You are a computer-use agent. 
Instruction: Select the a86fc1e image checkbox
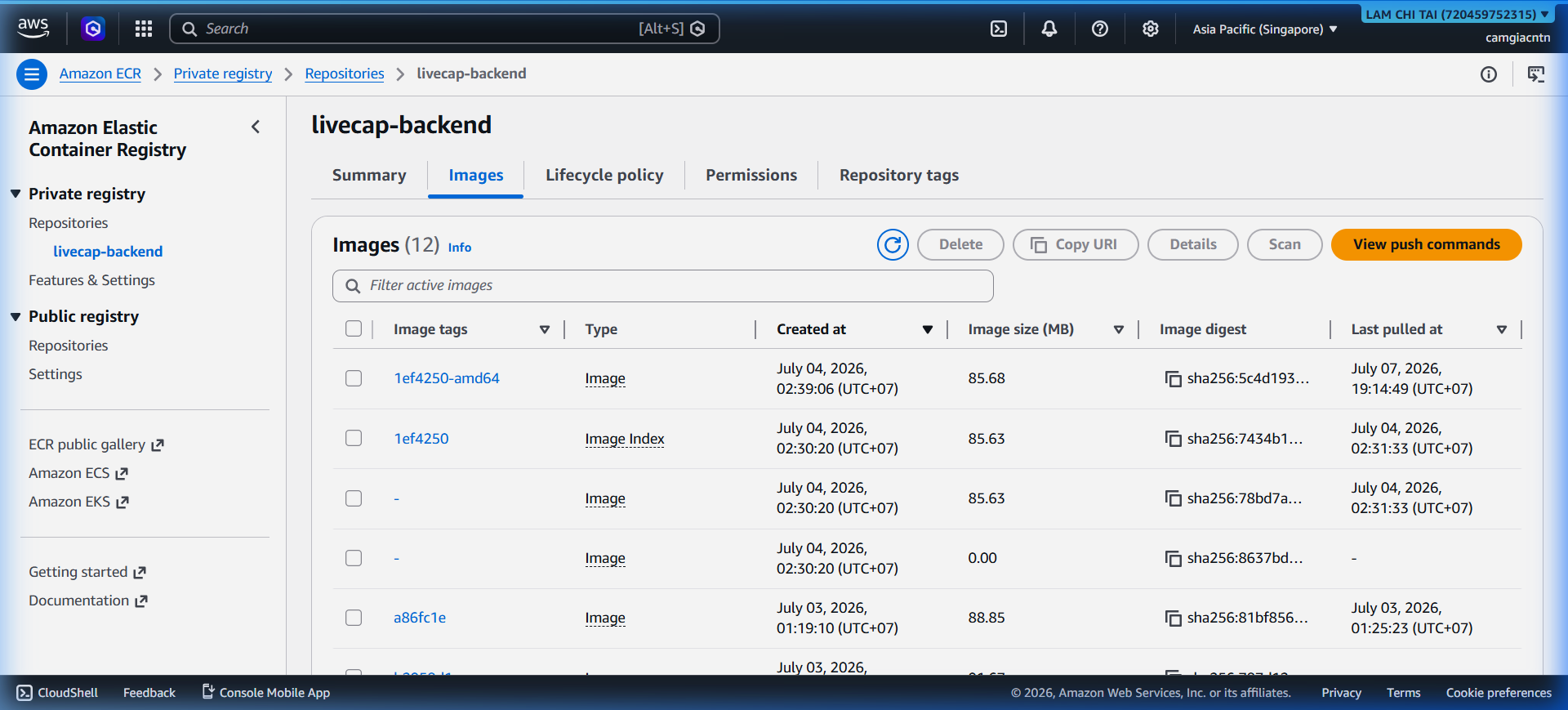354,618
